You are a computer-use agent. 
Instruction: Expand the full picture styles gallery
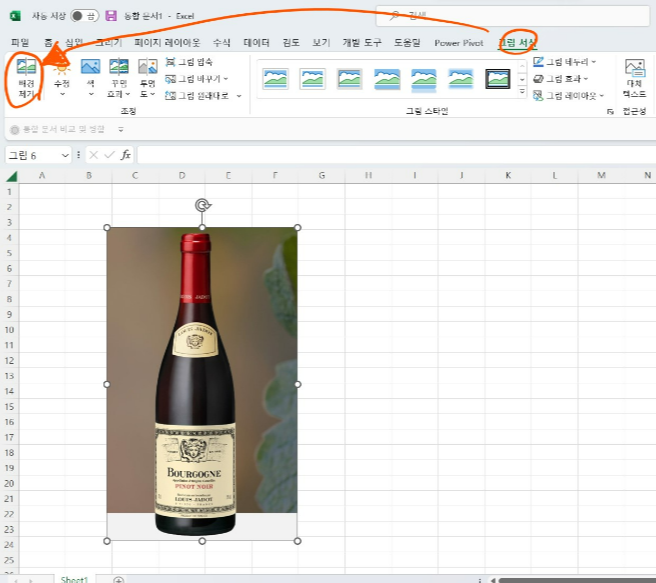click(522, 92)
